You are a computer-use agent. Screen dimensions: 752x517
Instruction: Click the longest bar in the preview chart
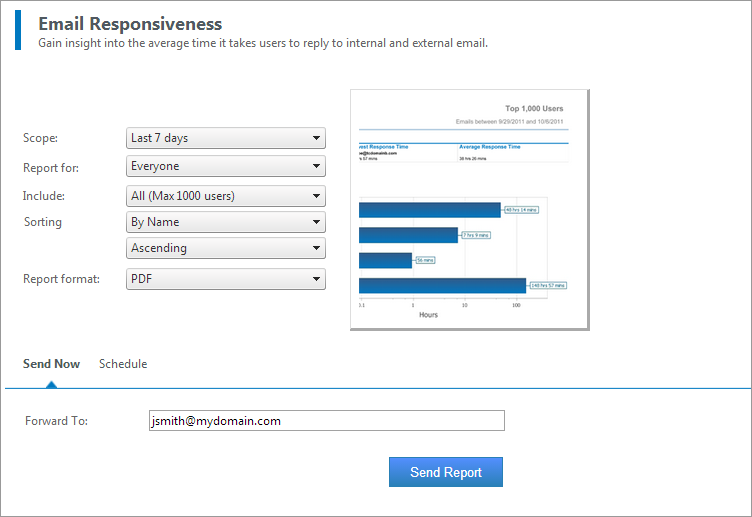click(x=442, y=285)
